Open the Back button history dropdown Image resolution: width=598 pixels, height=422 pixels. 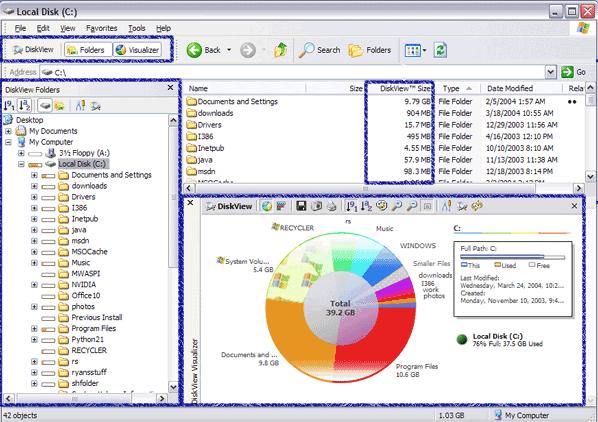pos(229,50)
